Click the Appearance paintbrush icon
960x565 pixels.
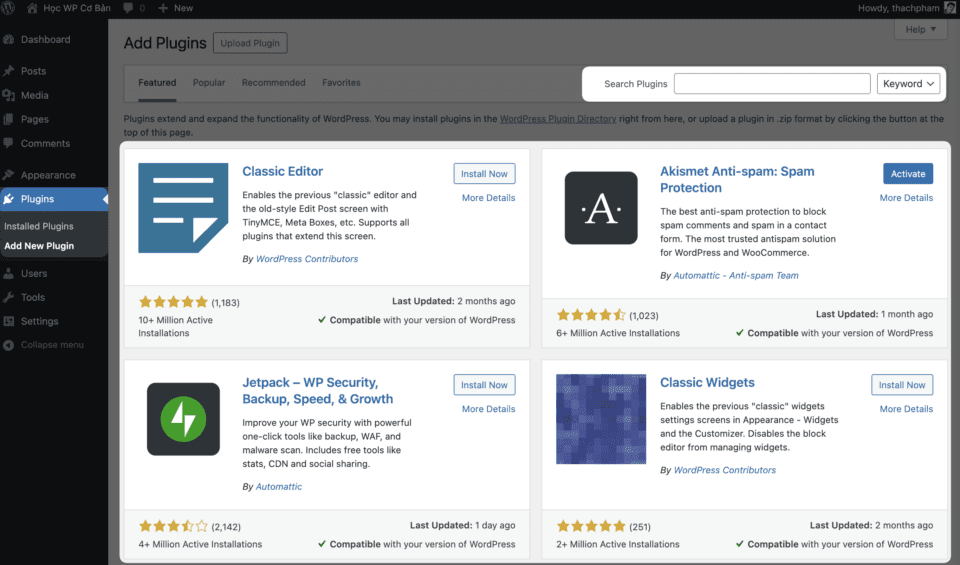pos(9,175)
